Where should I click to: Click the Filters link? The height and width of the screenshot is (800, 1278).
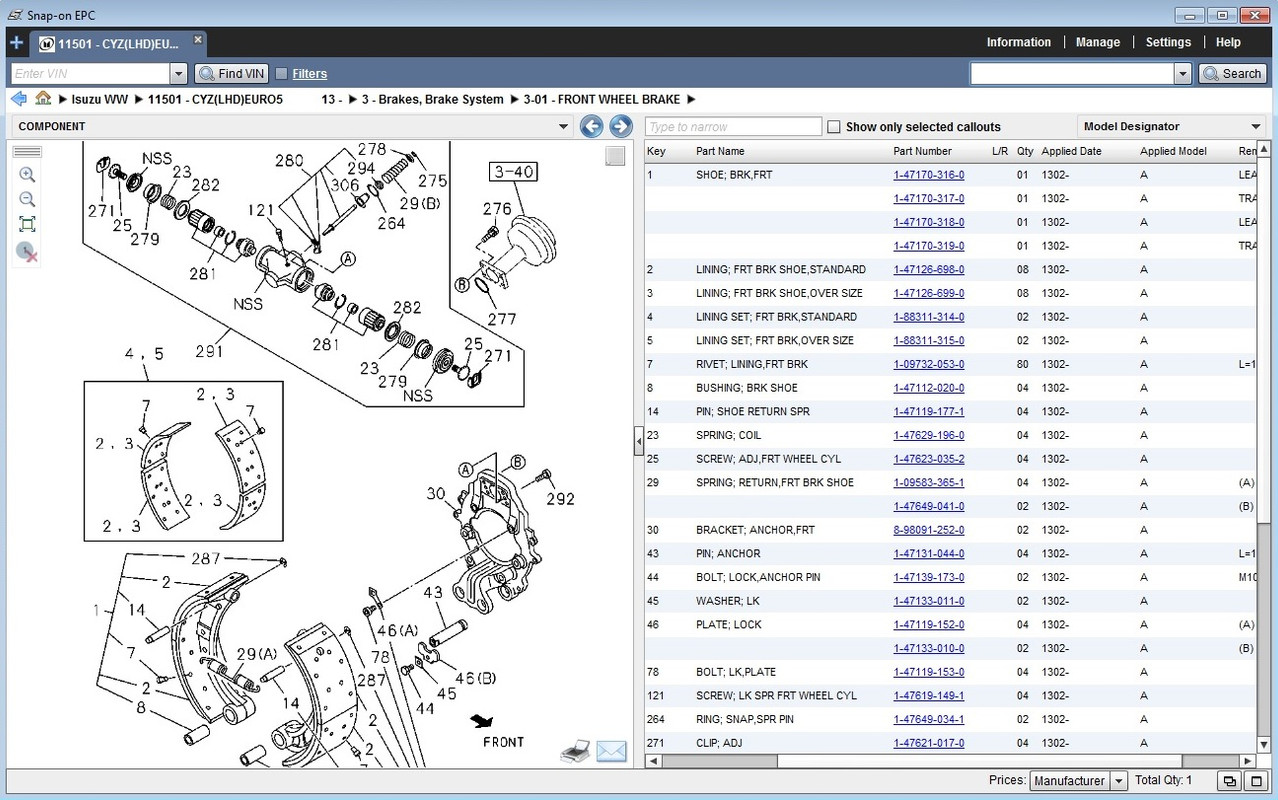point(310,74)
